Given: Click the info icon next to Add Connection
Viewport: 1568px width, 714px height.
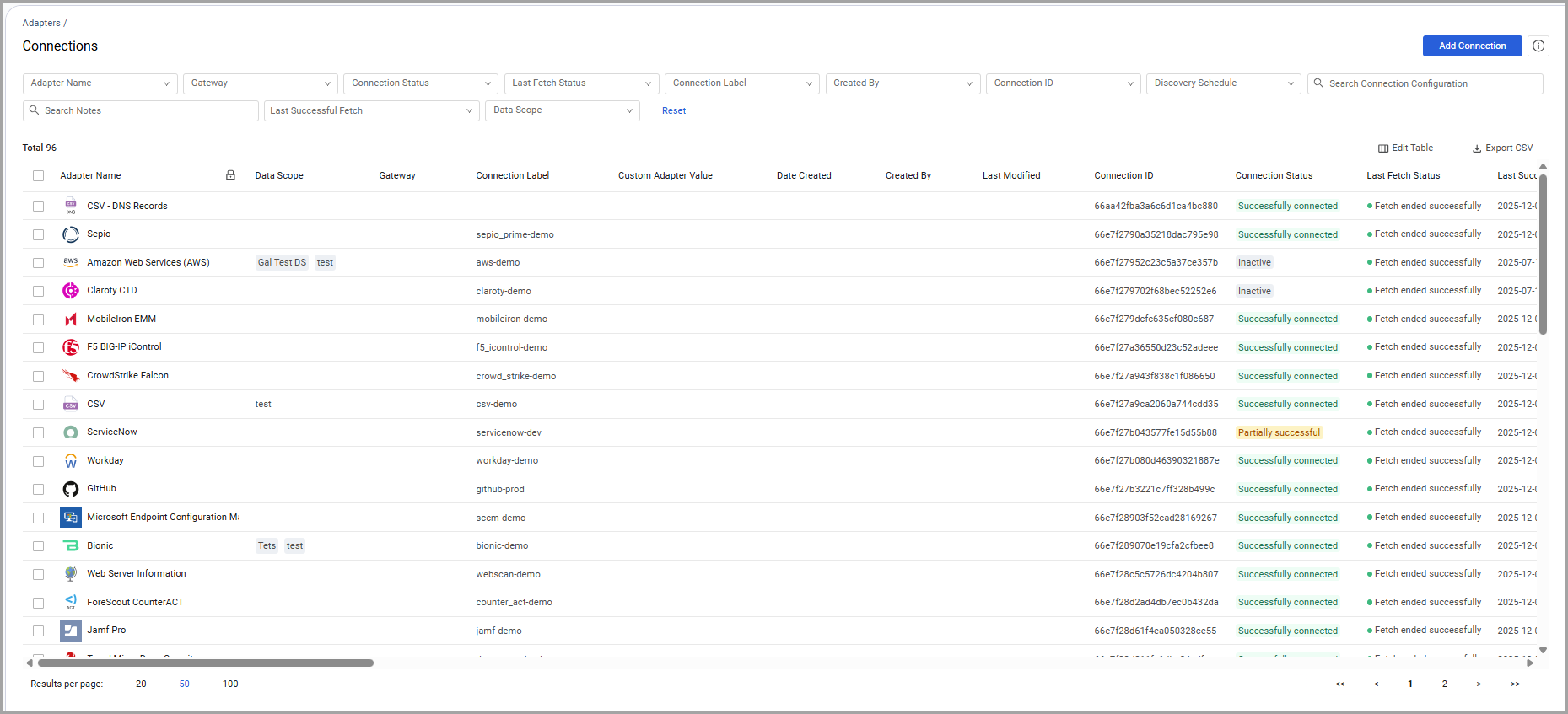Looking at the screenshot, I should [1538, 46].
